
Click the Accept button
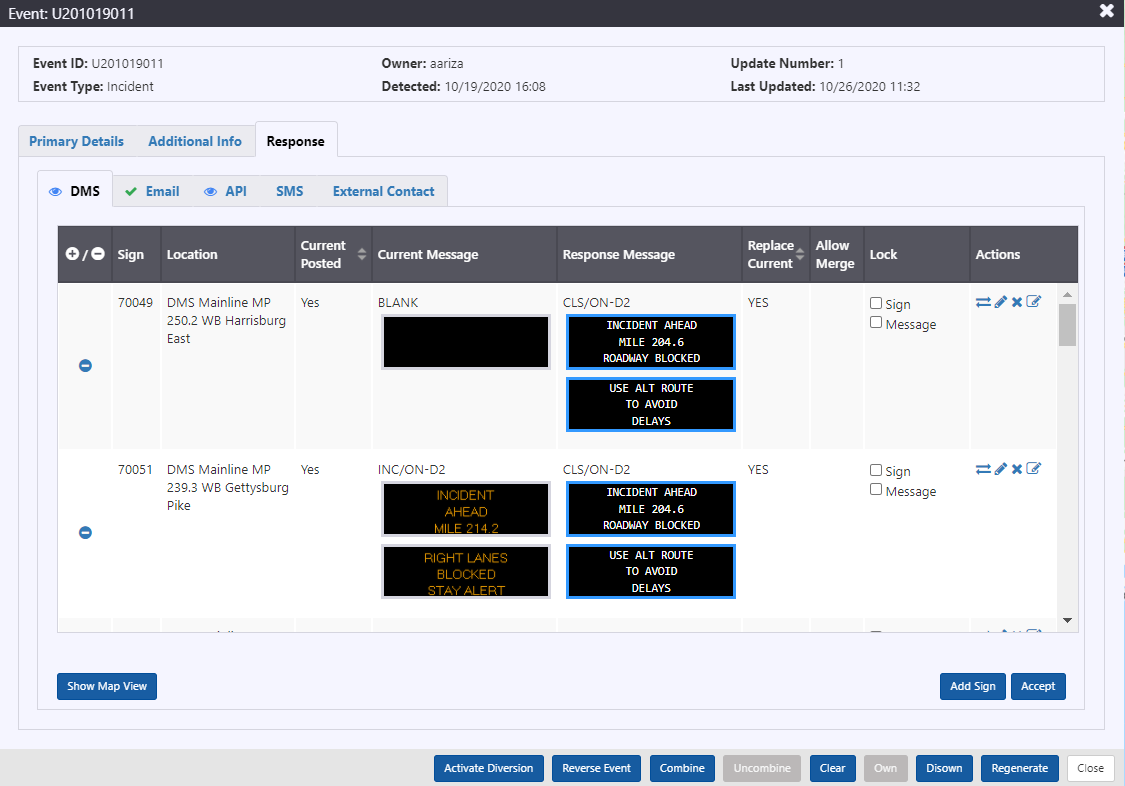(1038, 686)
